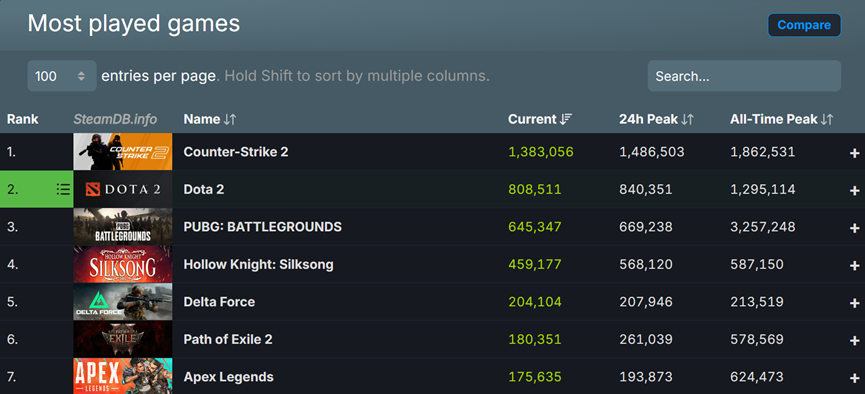865x394 pixels.
Task: Sort by Name column header
Action: (210, 119)
